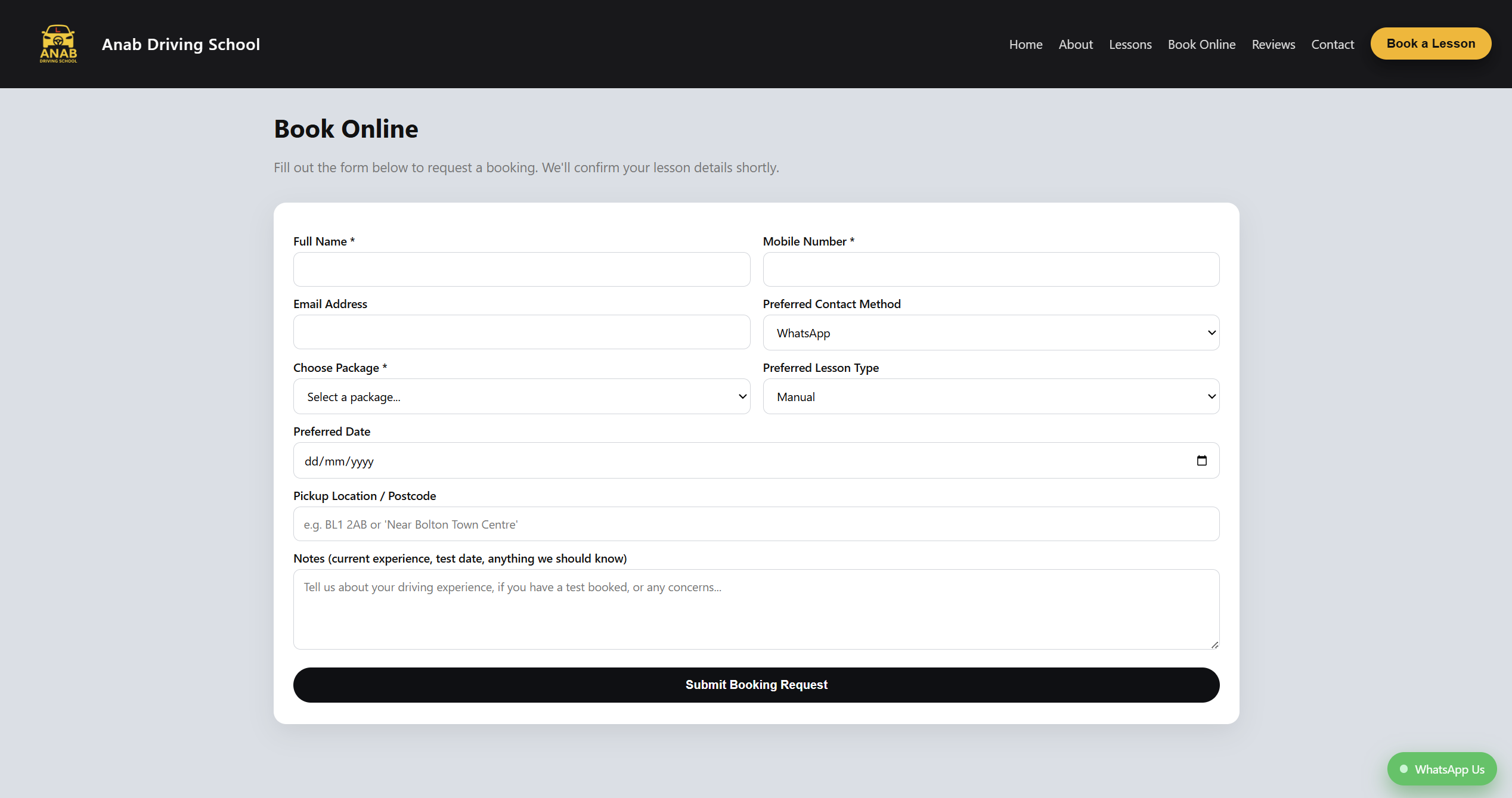Screen dimensions: 1512x798
Task: Expand the Preferred Lesson Type dropdown
Action: click(991, 396)
